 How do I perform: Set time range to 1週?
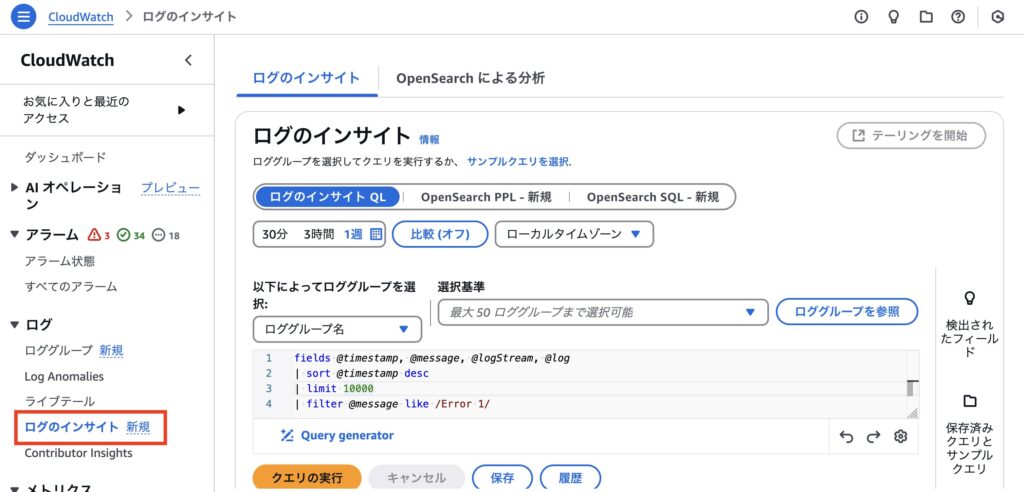click(353, 235)
